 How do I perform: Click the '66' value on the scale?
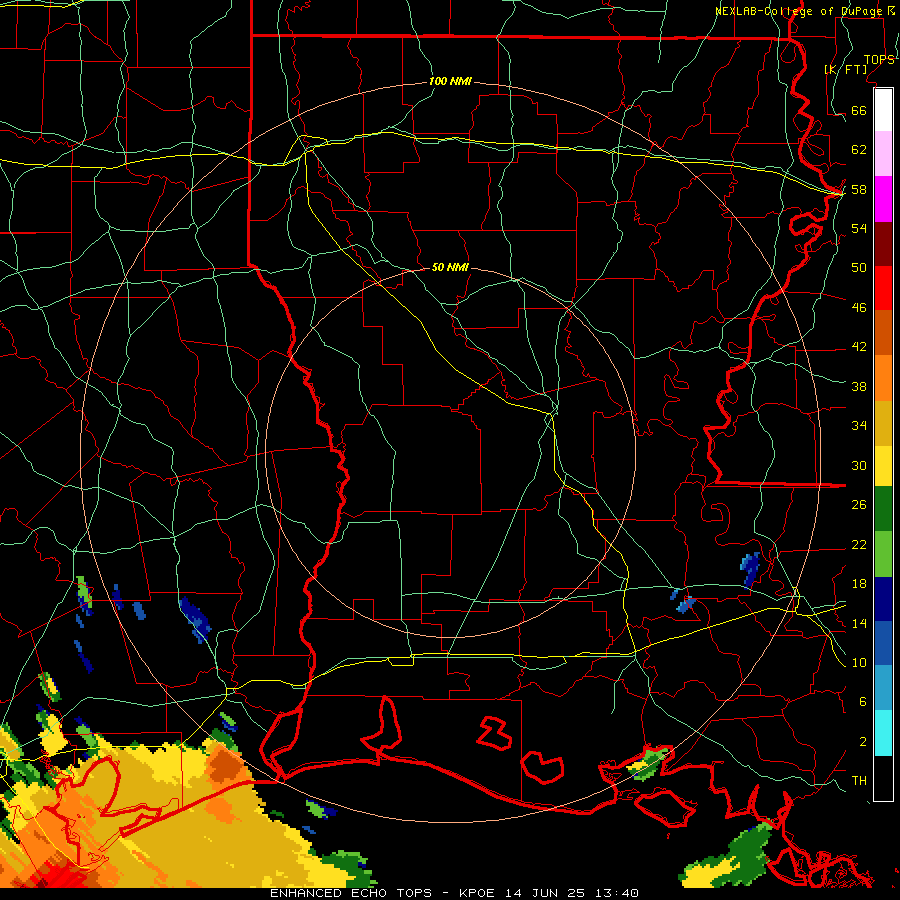click(859, 111)
